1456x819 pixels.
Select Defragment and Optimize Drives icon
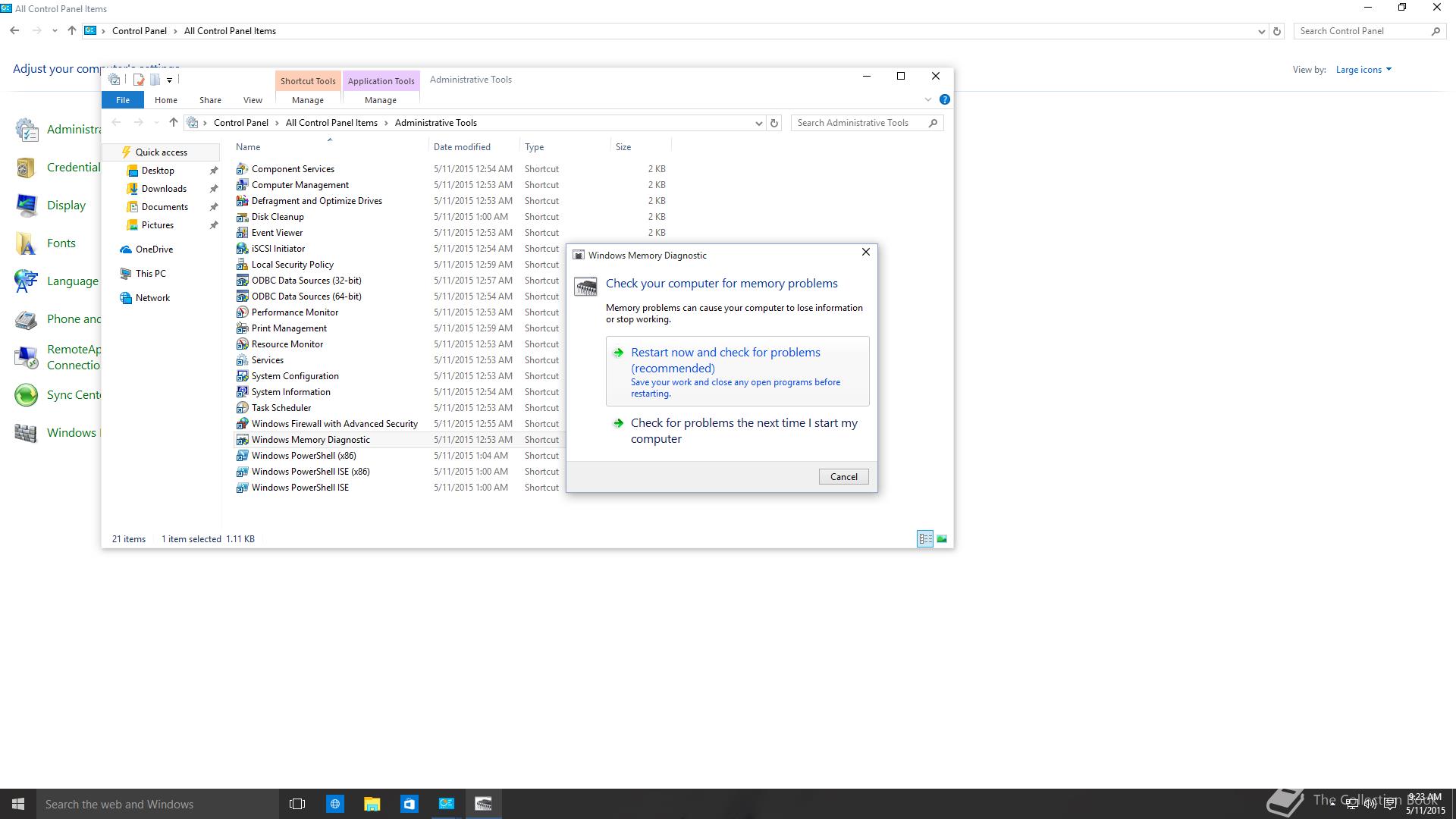[242, 200]
